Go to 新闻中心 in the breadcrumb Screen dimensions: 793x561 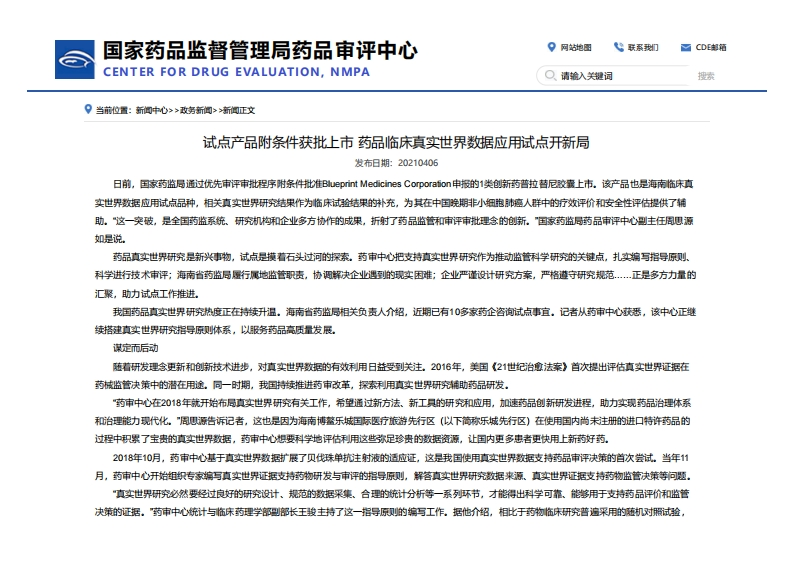(152, 109)
